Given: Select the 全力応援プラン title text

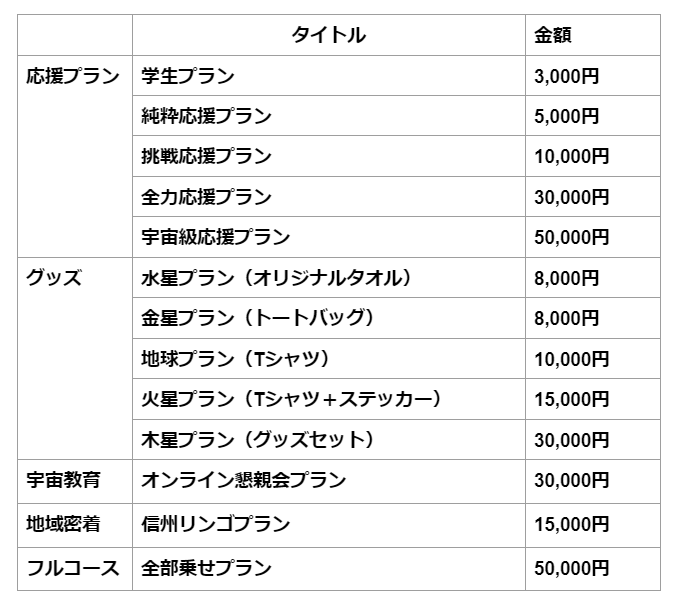Looking at the screenshot, I should pyautogui.click(x=207, y=197).
